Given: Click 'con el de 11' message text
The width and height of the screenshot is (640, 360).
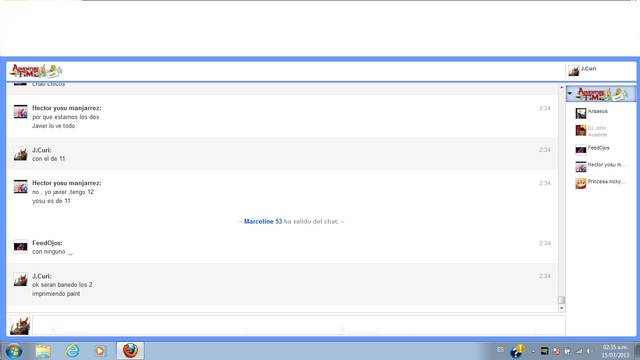Looking at the screenshot, I should pyautogui.click(x=49, y=158).
